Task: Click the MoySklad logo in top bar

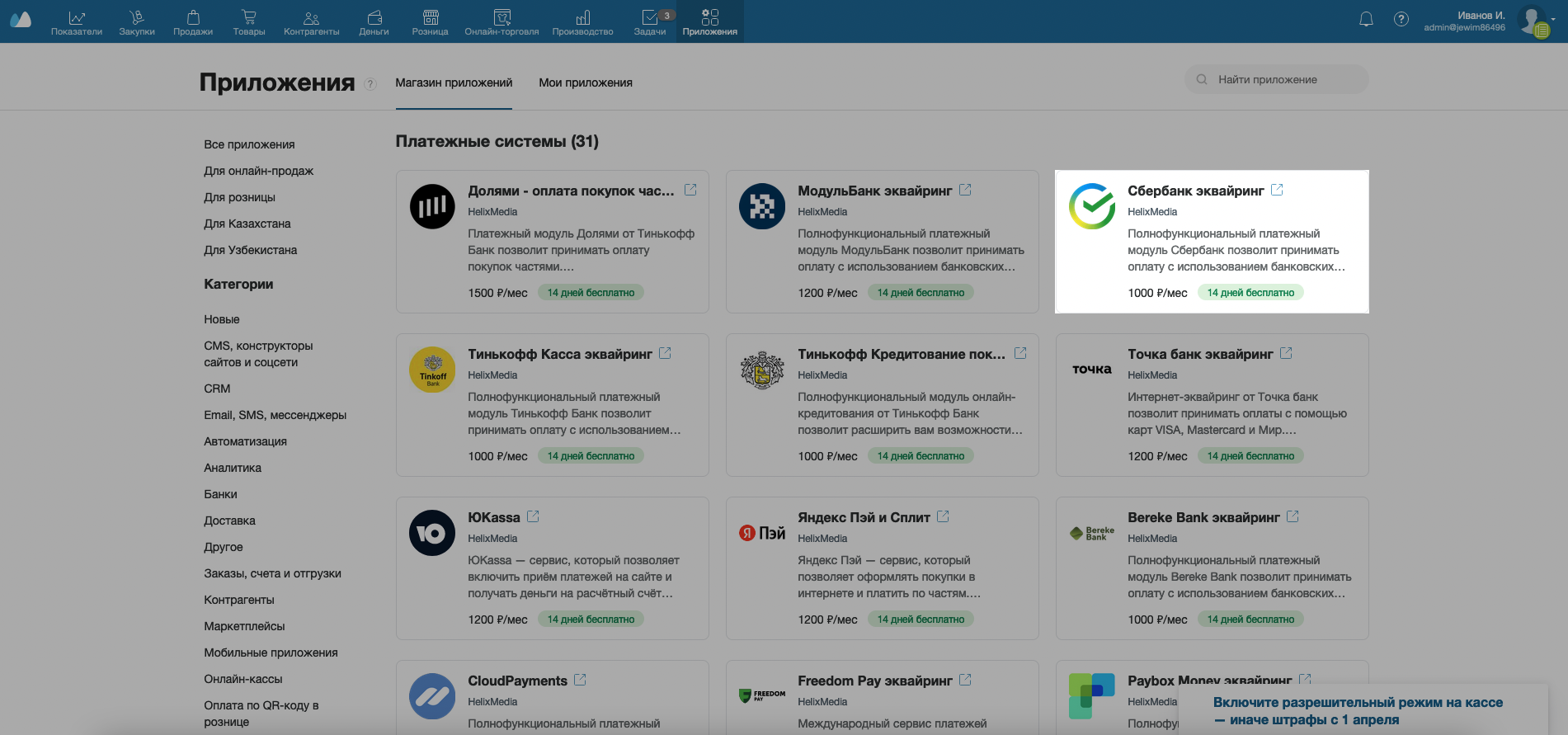Action: point(21,20)
